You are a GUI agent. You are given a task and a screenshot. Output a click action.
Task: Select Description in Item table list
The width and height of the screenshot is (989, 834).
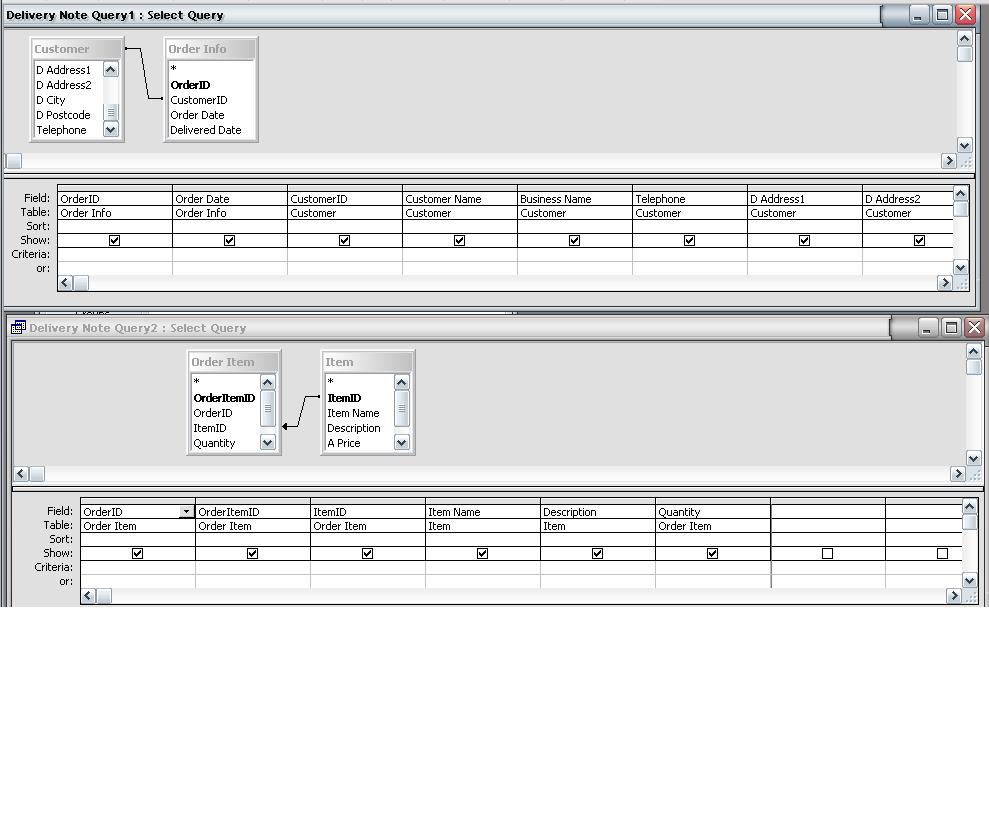click(x=354, y=428)
